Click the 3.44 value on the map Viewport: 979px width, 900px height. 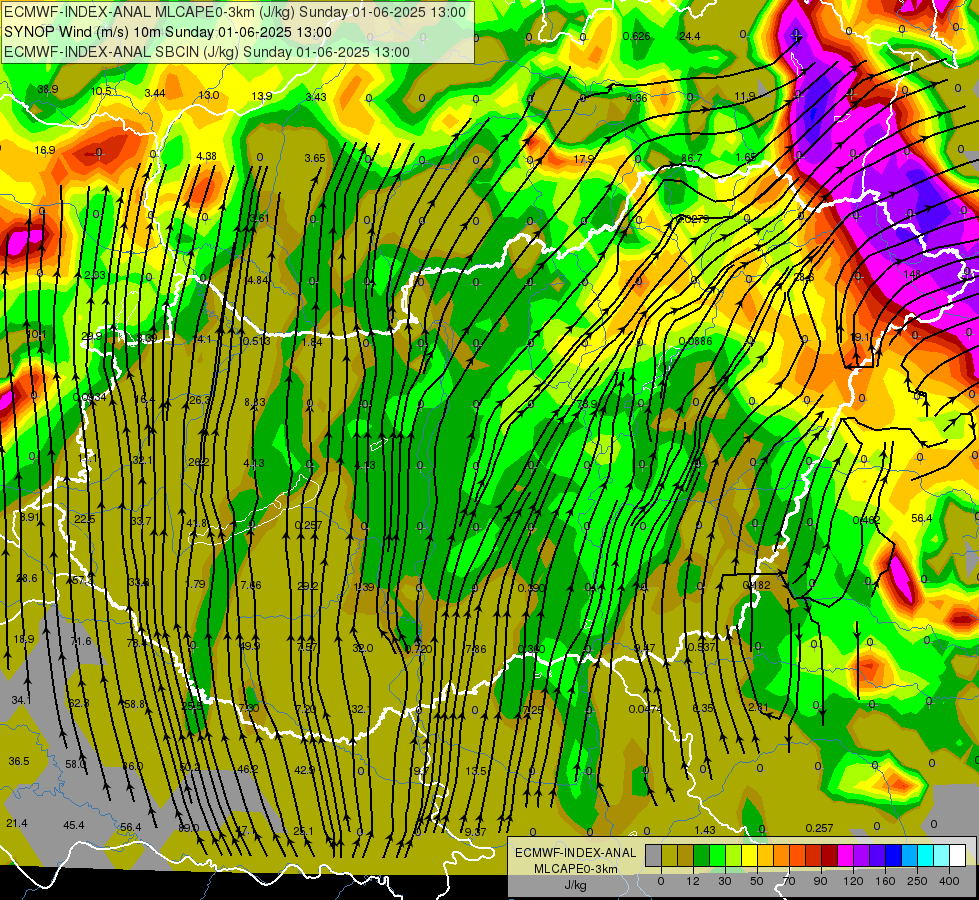[155, 94]
